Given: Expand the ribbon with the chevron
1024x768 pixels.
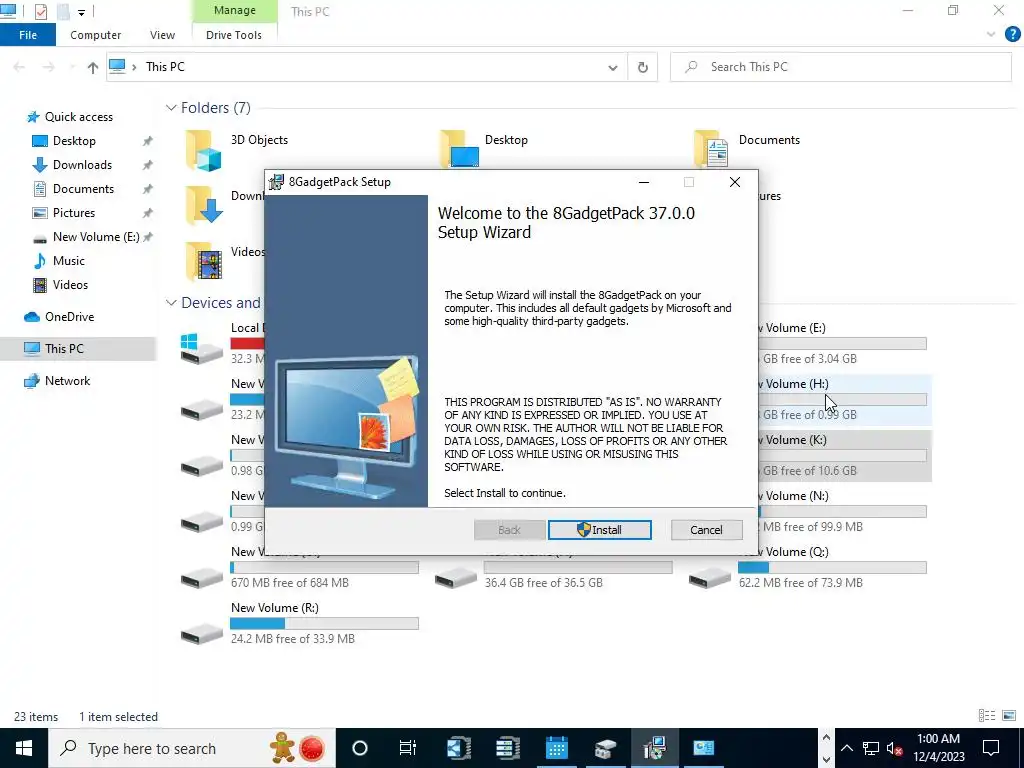Looking at the screenshot, I should point(991,35).
